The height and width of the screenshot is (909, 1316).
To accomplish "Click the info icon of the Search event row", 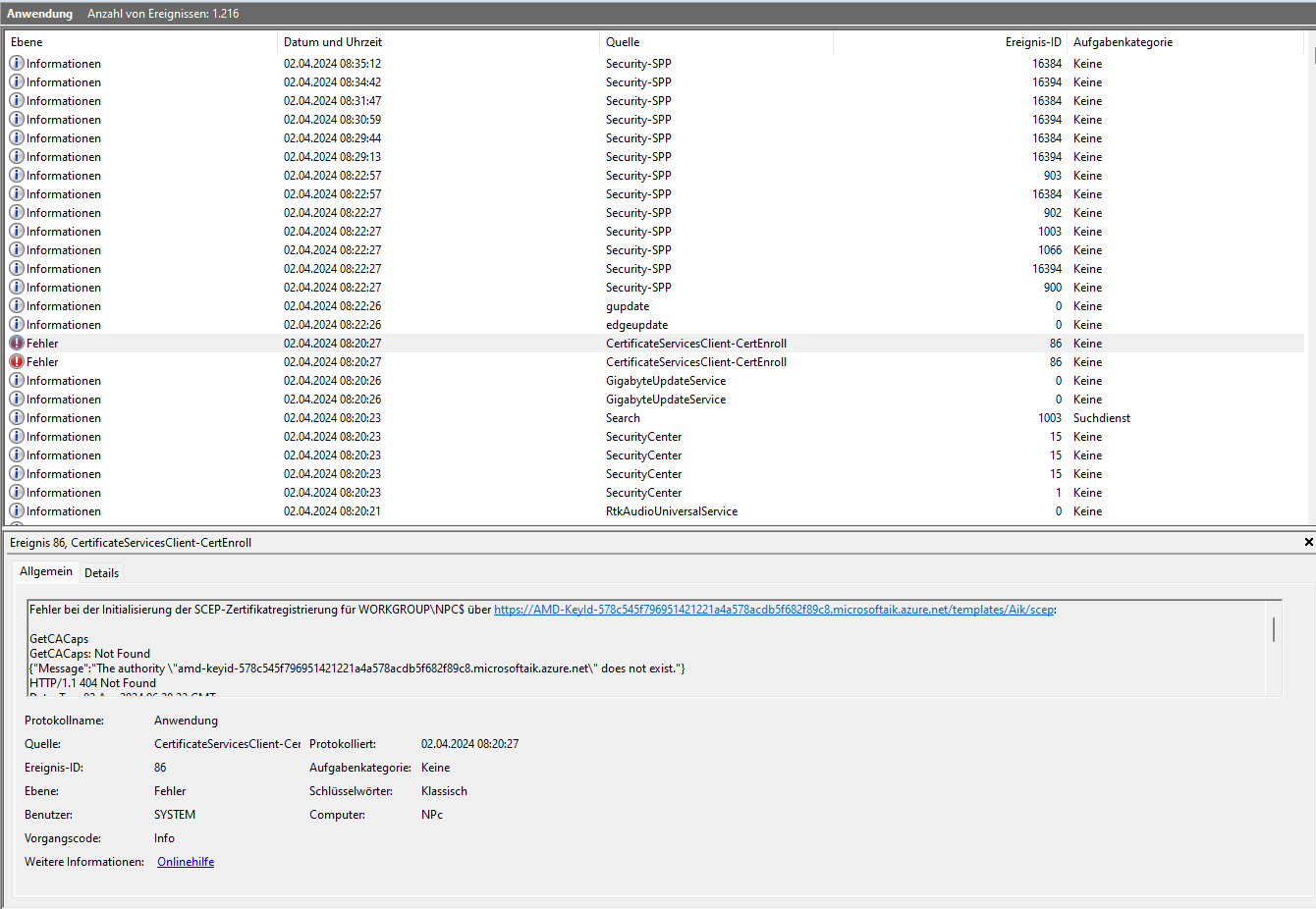I will coord(17,417).
